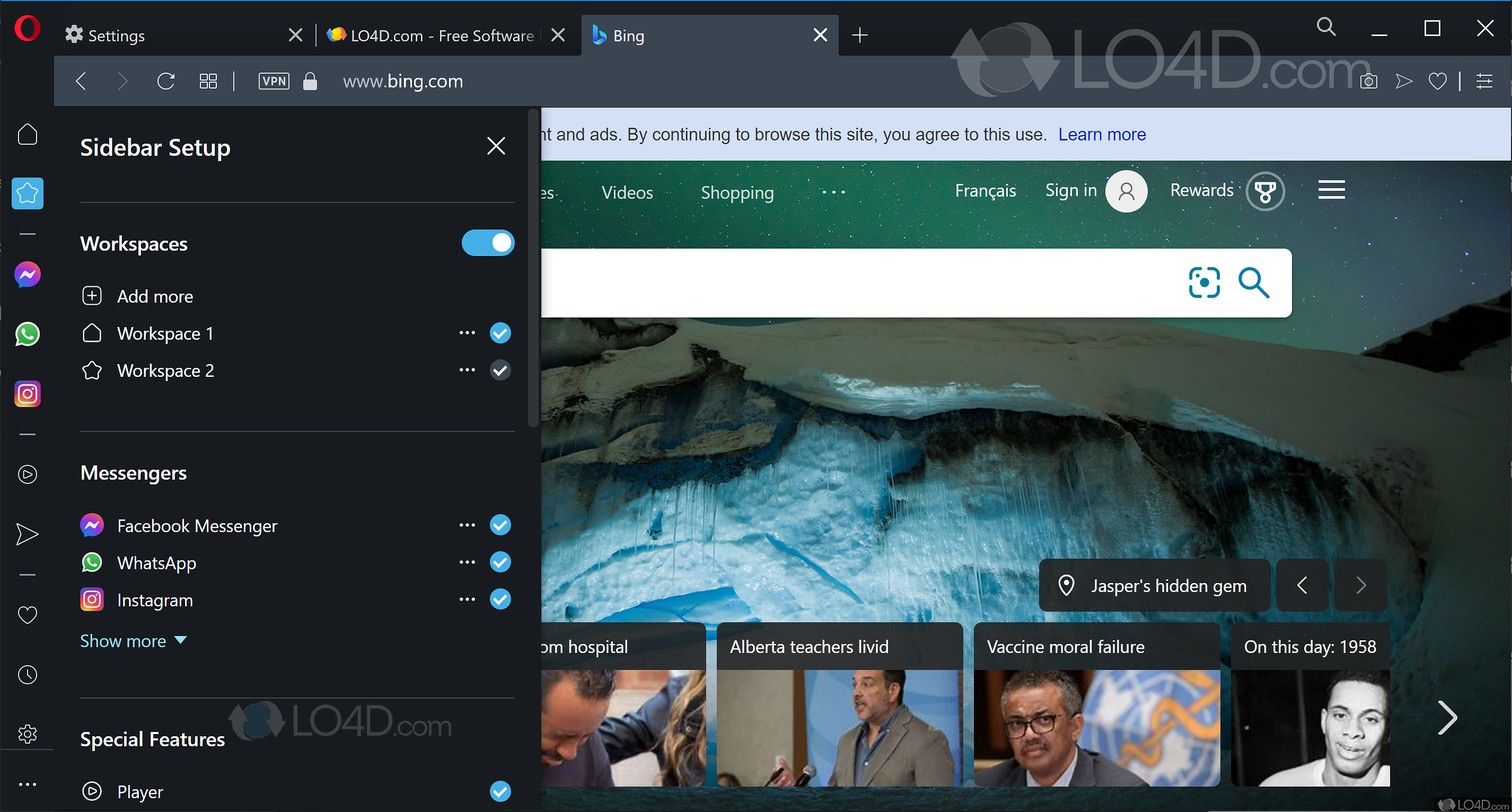1512x812 pixels.
Task: Open Facebook Messenger in sidebar
Action: click(x=27, y=275)
